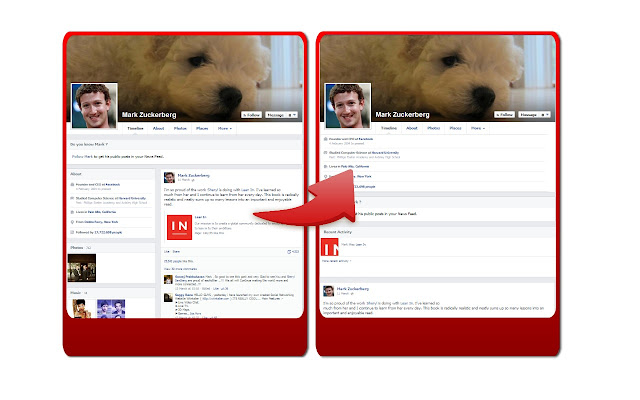Open Photos tab in right profile
640x400 pixels.
pyautogui.click(x=433, y=128)
